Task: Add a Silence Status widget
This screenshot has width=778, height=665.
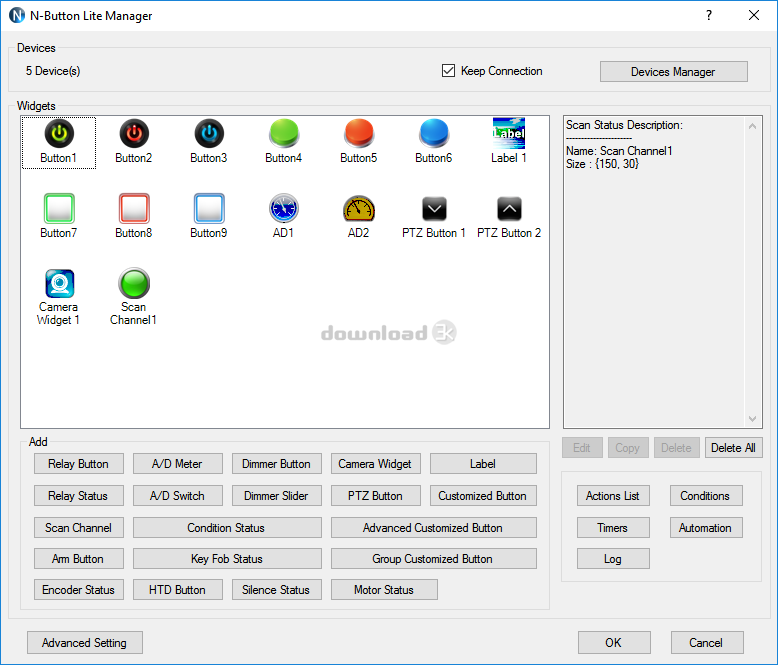Action: (276, 590)
